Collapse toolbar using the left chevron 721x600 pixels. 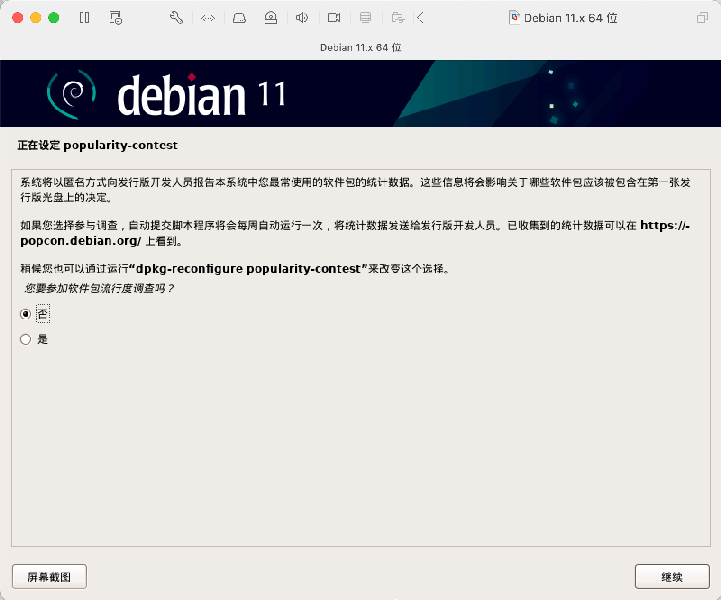click(x=420, y=18)
